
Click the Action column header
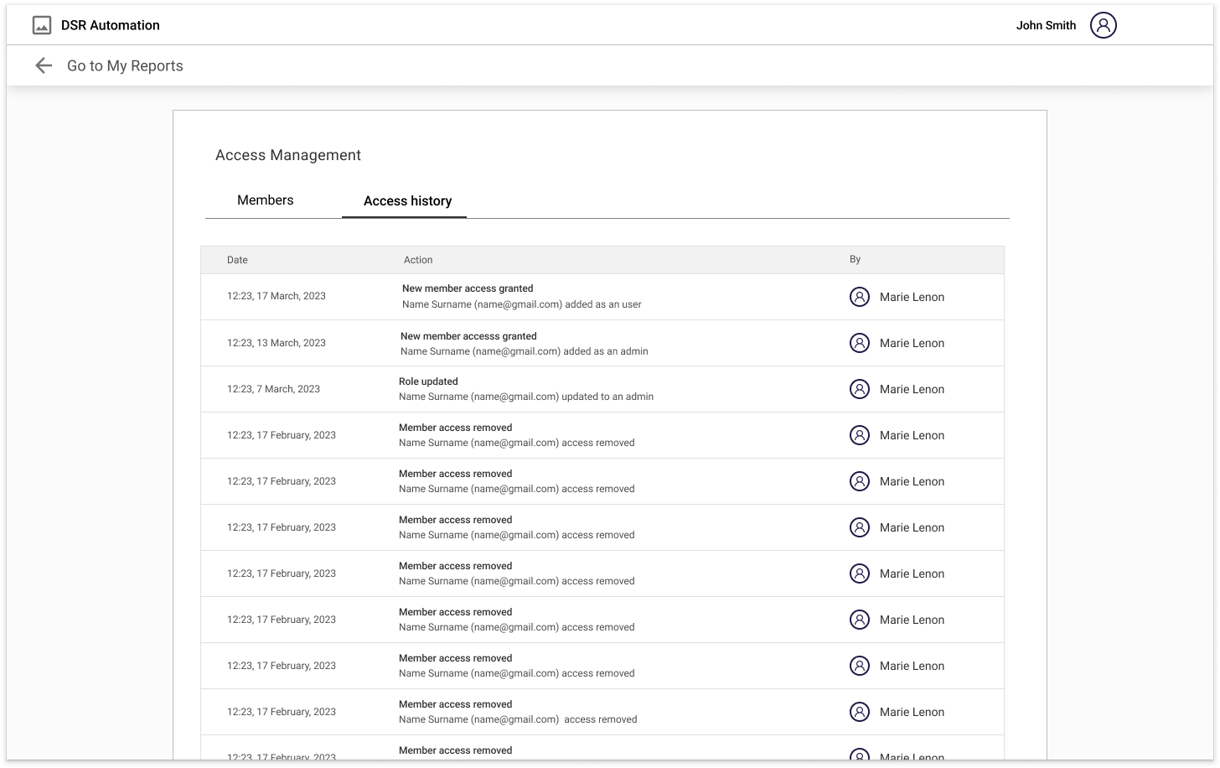pyautogui.click(x=418, y=260)
